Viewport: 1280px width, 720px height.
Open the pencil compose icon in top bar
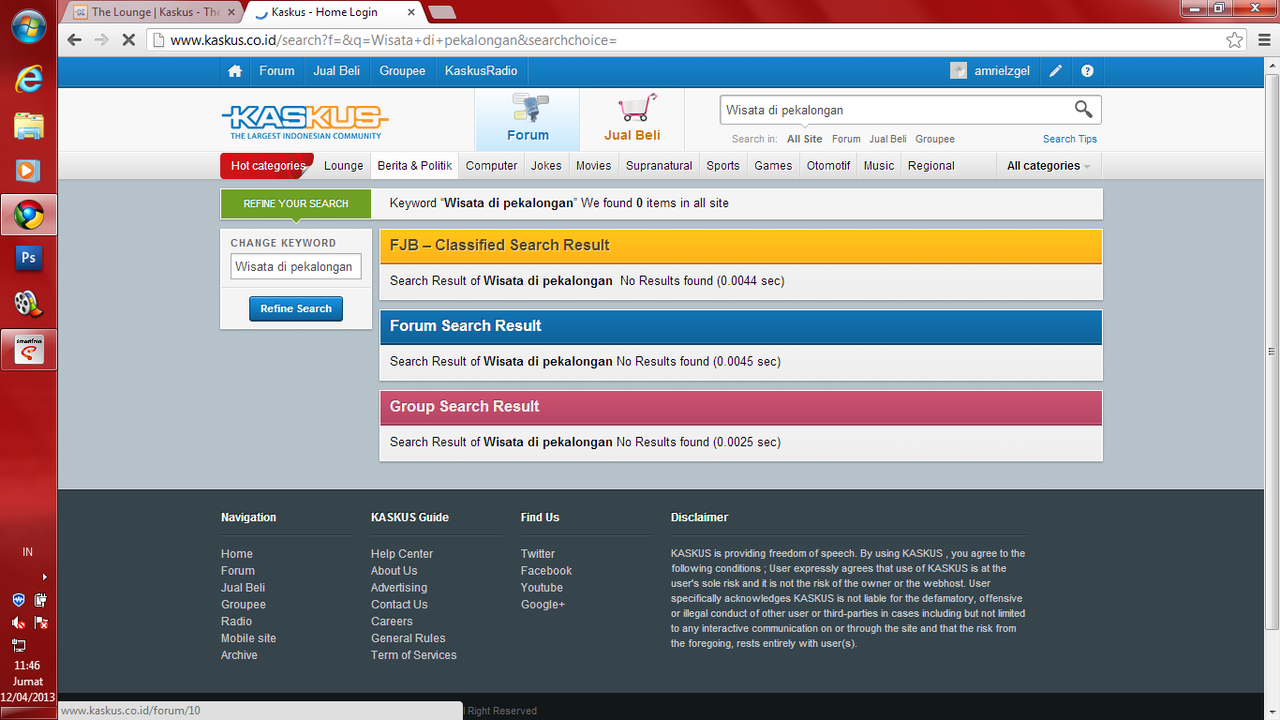pyautogui.click(x=1056, y=71)
